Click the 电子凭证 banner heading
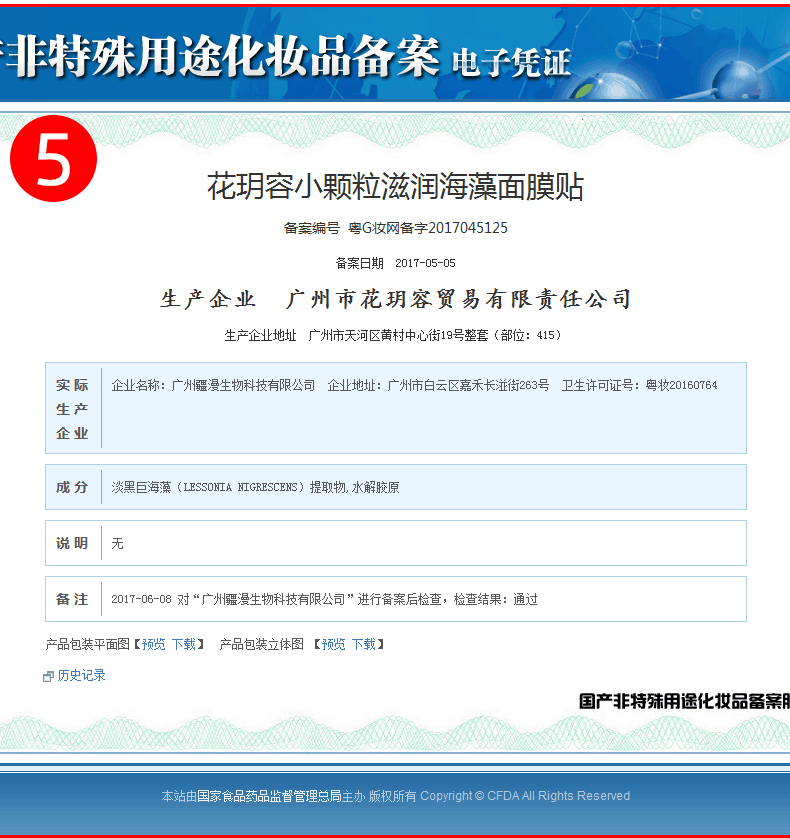 point(511,63)
